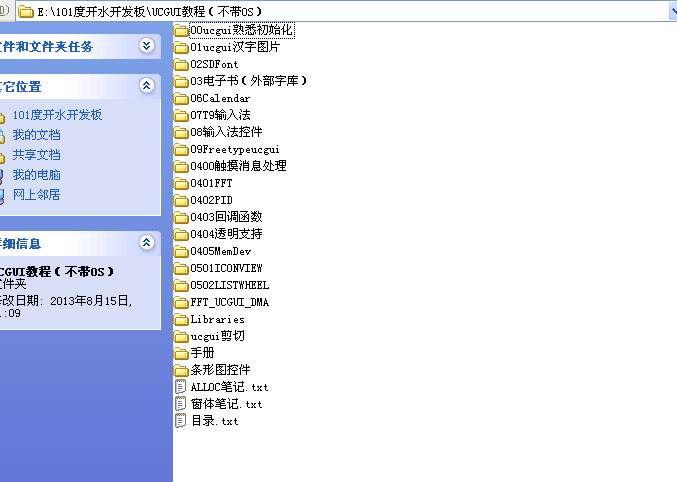Open 我的电脑 link in sidebar
The width and height of the screenshot is (677, 482).
click(x=36, y=174)
